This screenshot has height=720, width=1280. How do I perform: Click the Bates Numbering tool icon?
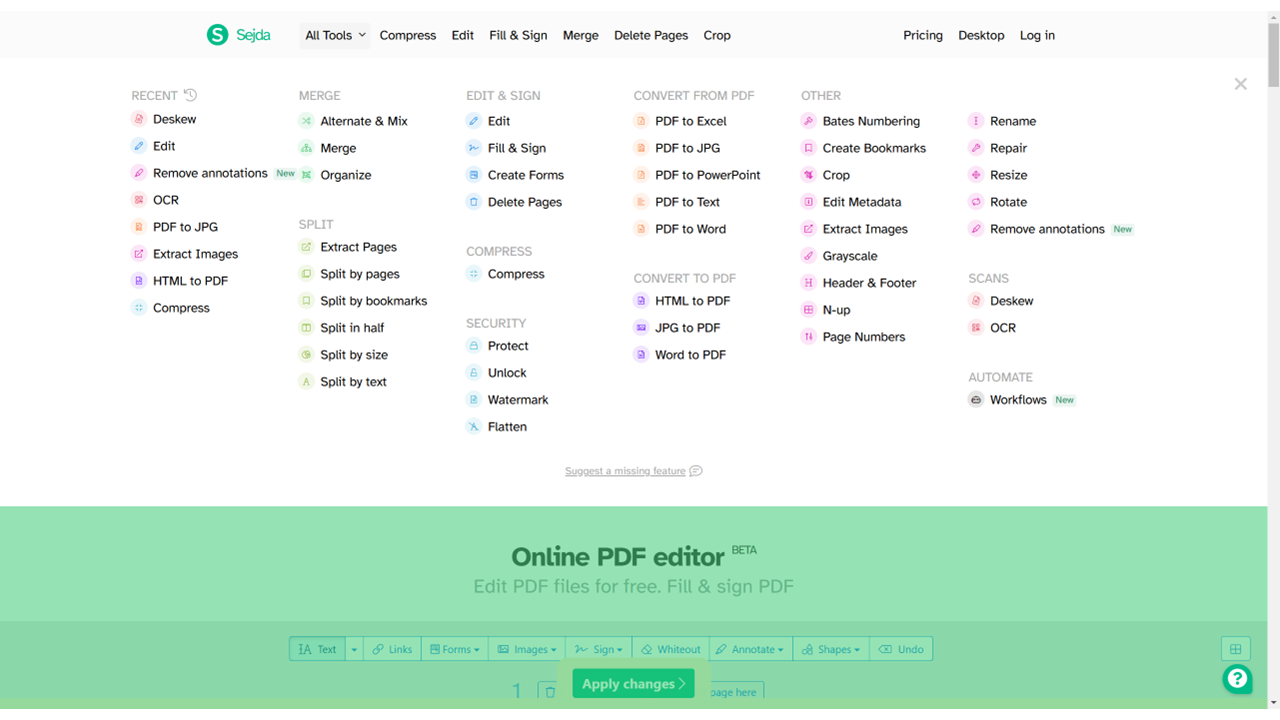click(x=808, y=121)
